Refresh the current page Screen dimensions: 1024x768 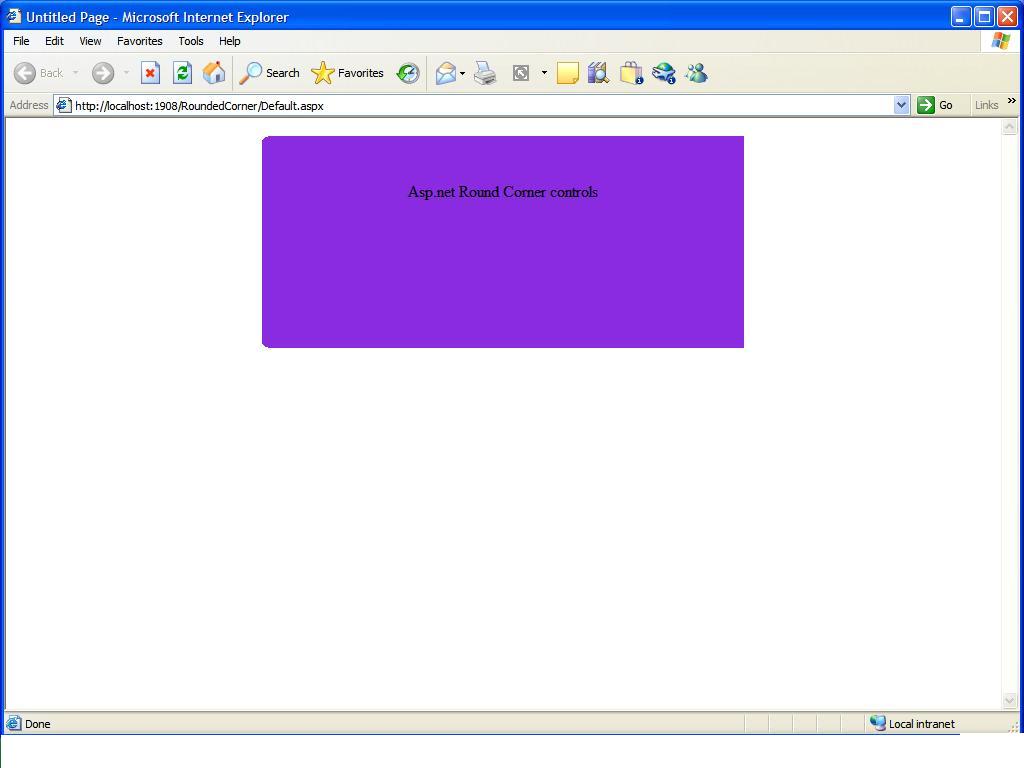pos(182,73)
